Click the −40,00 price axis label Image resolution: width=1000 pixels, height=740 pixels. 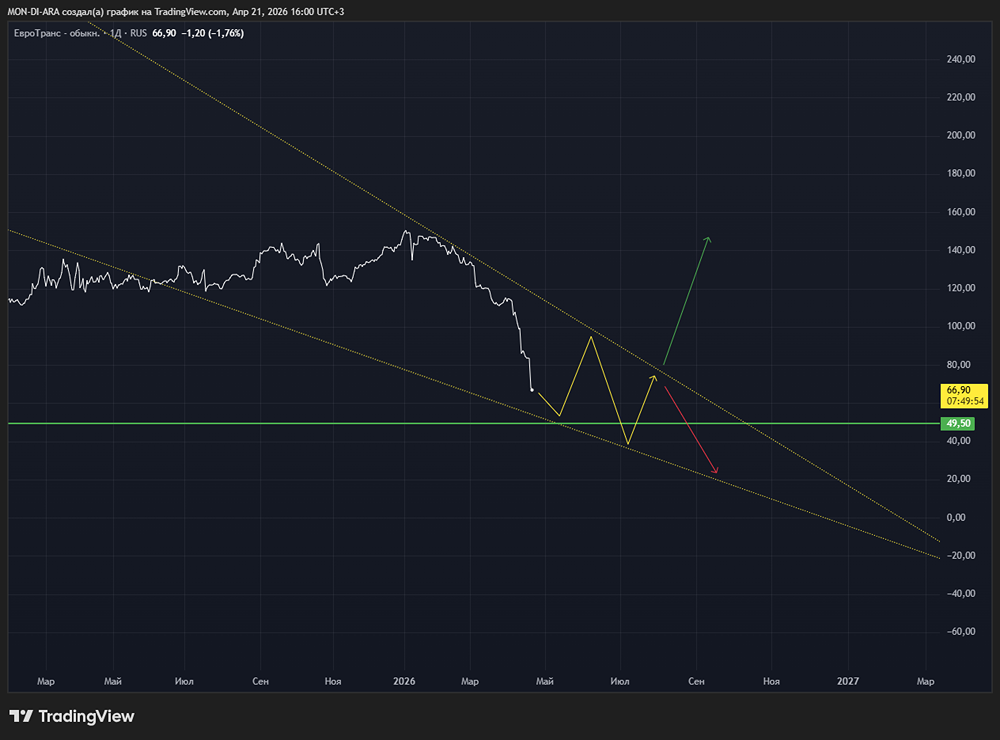coord(960,593)
